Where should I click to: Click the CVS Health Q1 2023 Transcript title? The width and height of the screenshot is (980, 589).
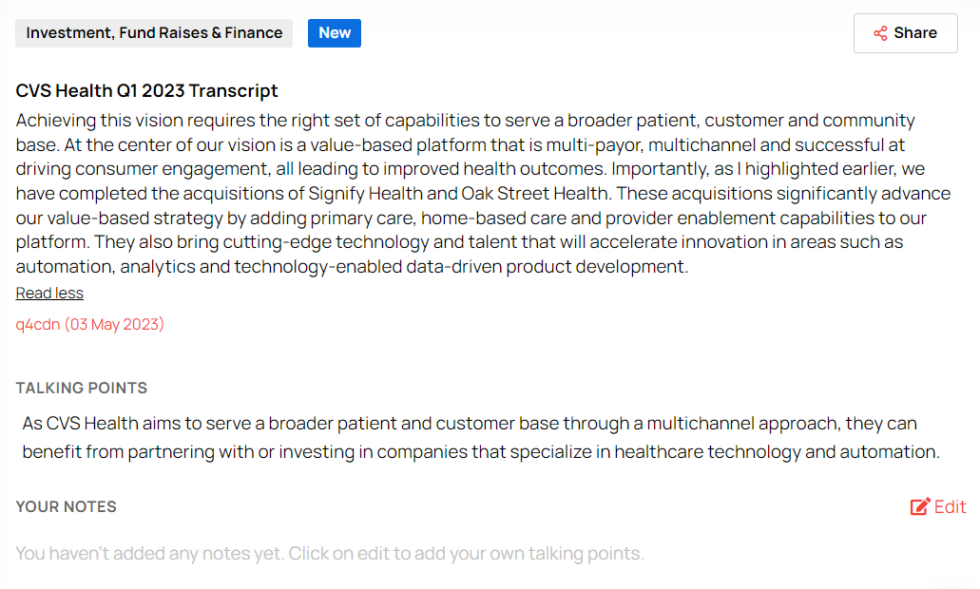point(146,90)
